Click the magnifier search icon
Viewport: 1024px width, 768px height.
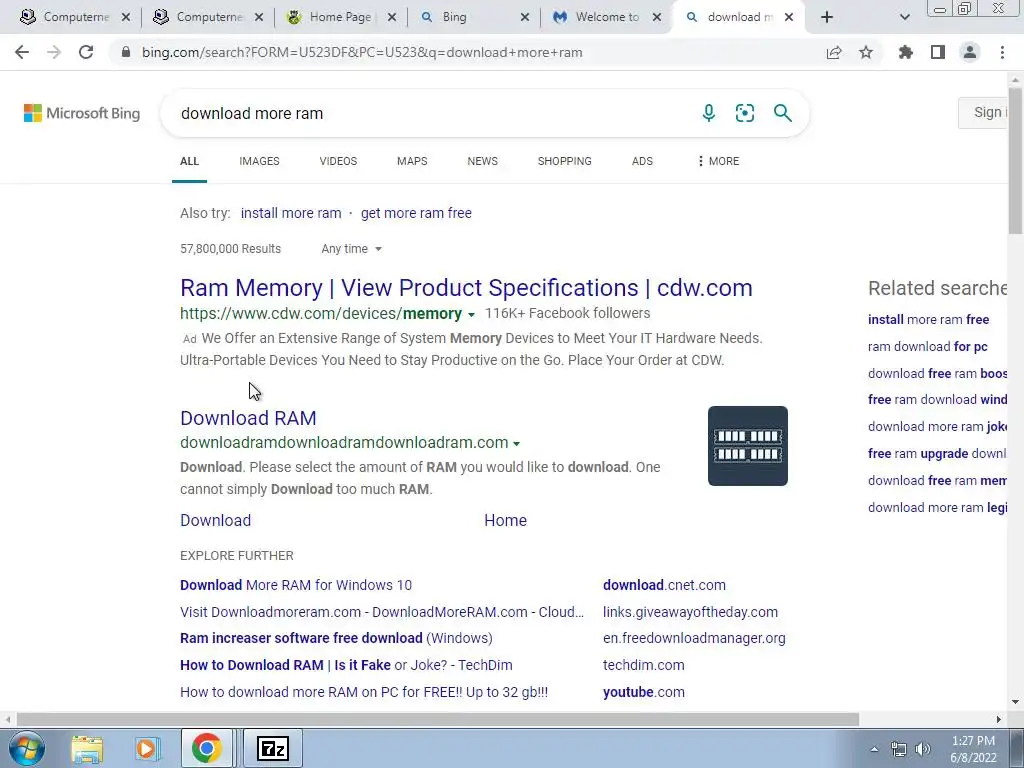pos(782,113)
